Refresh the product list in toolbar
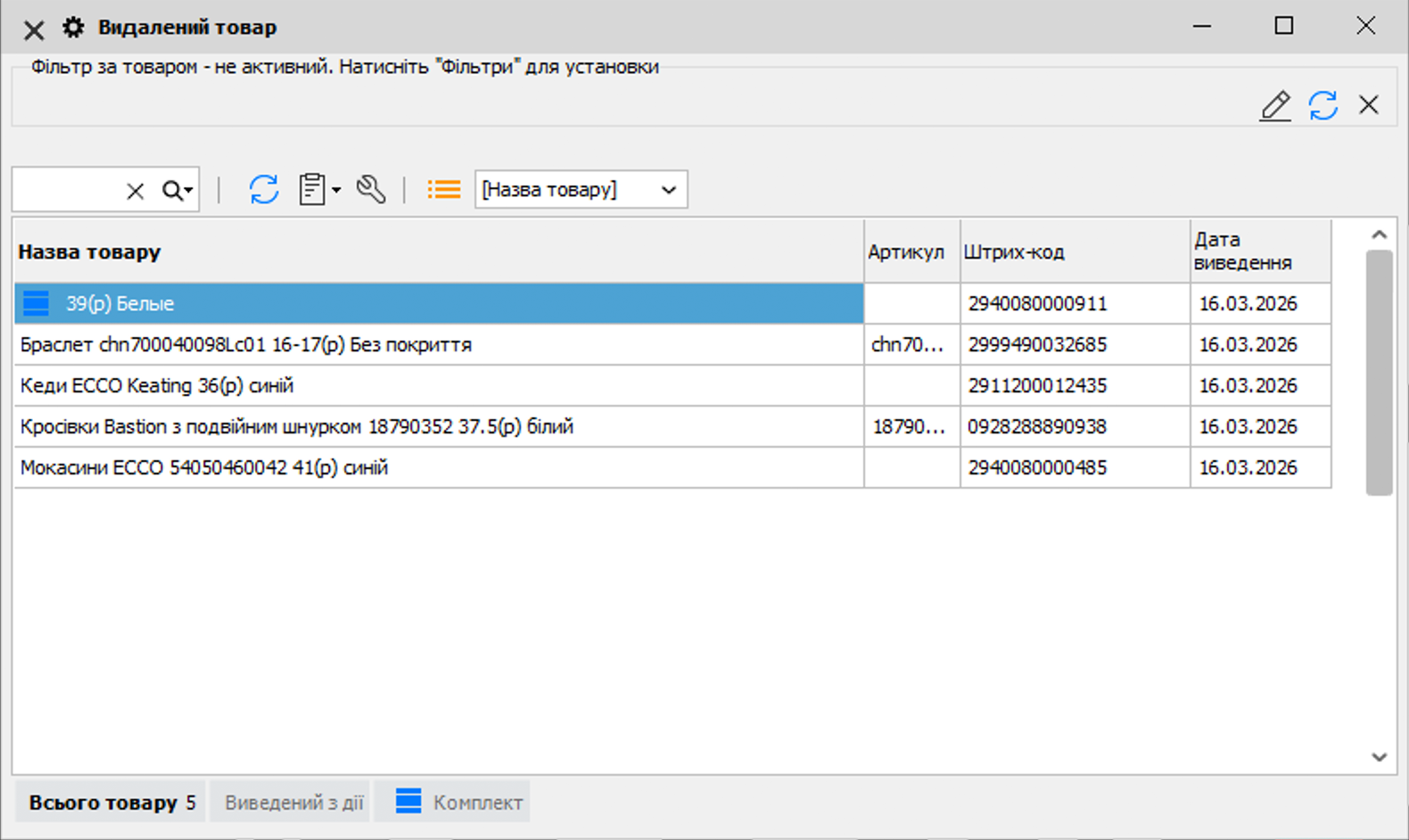Image resolution: width=1409 pixels, height=840 pixels. tap(264, 190)
